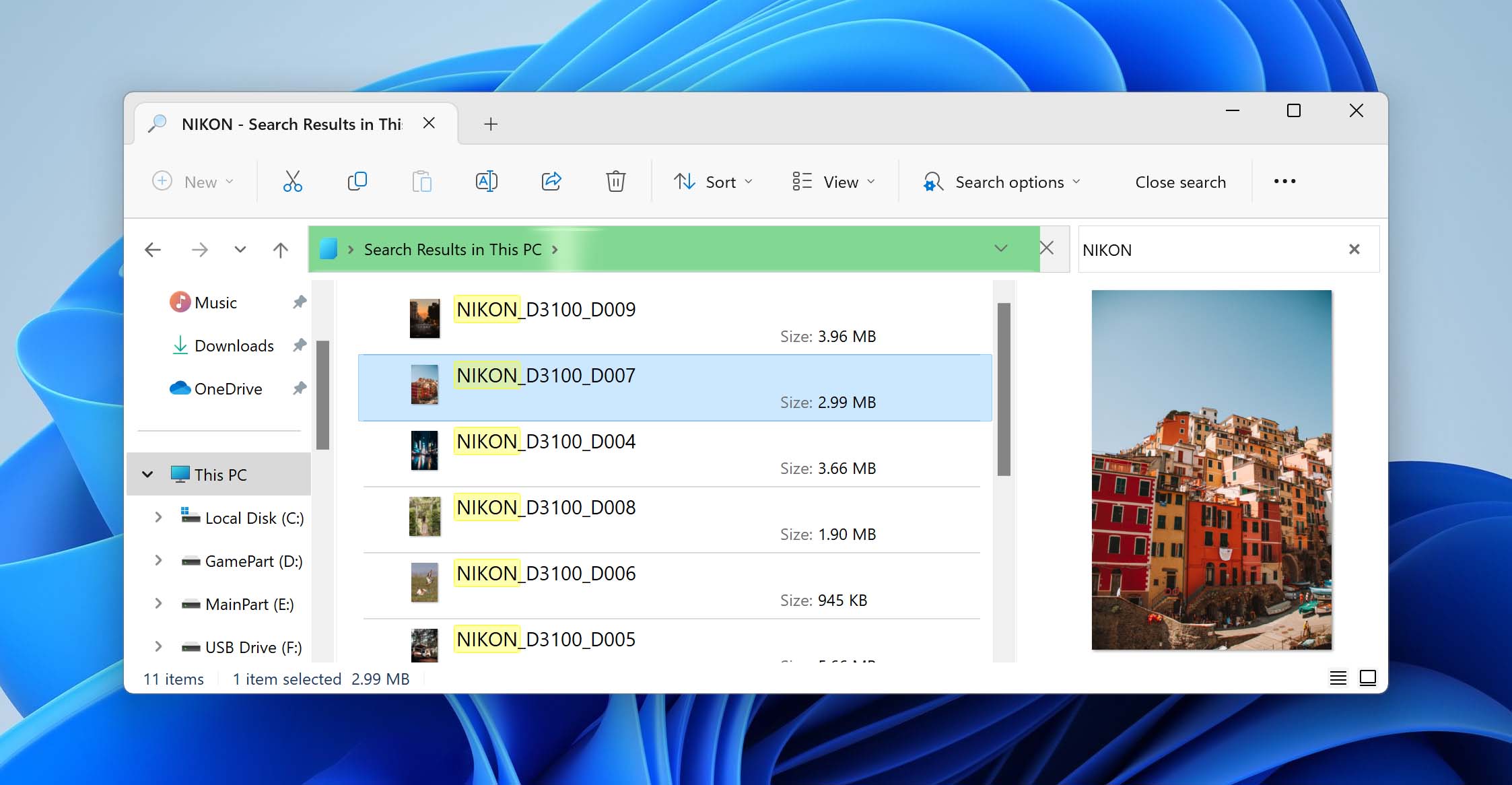Collapse the This PC tree node
This screenshot has height=785, width=1512.
tap(147, 475)
